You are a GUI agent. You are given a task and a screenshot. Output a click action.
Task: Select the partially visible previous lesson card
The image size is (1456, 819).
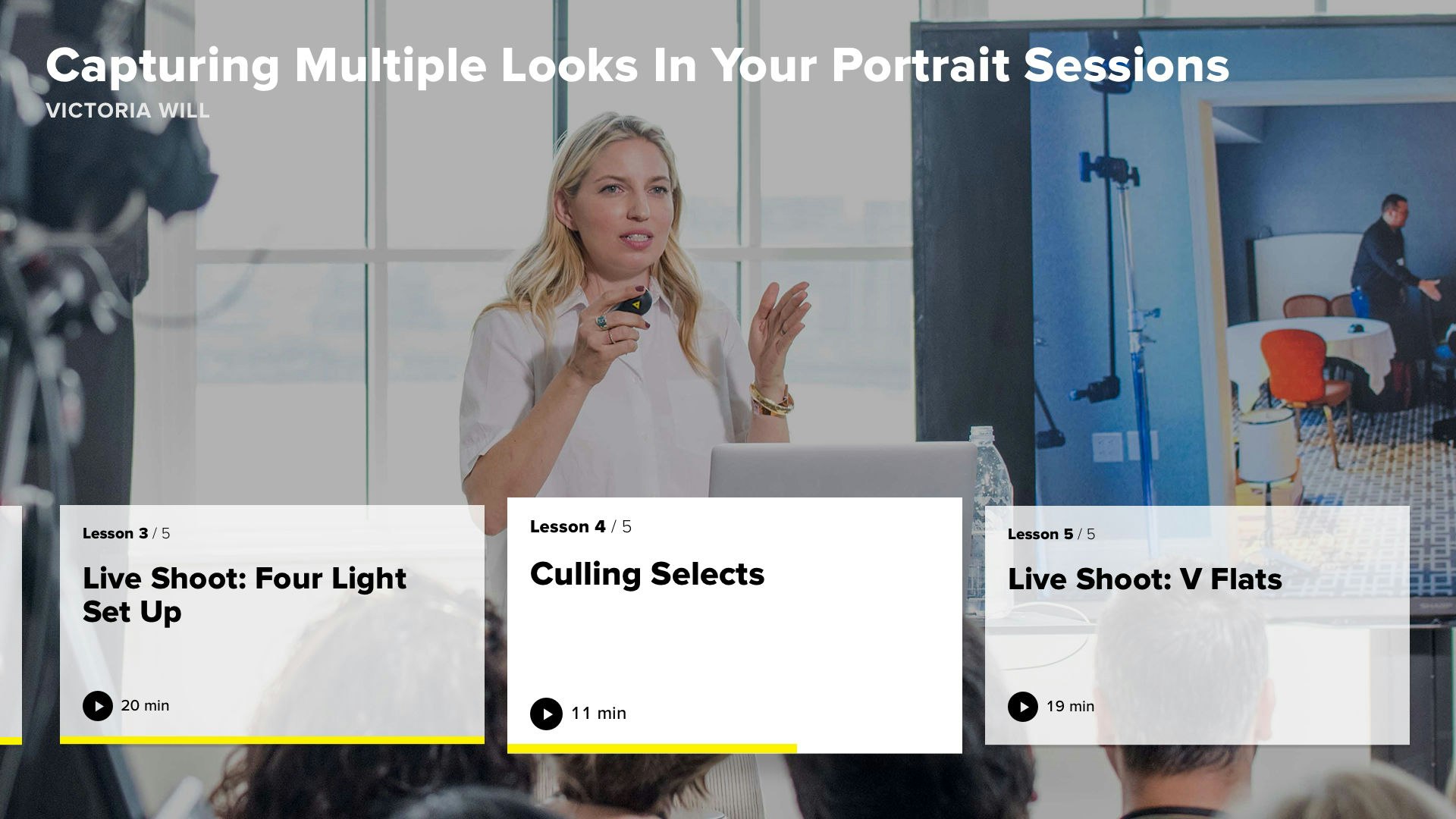(x=11, y=625)
